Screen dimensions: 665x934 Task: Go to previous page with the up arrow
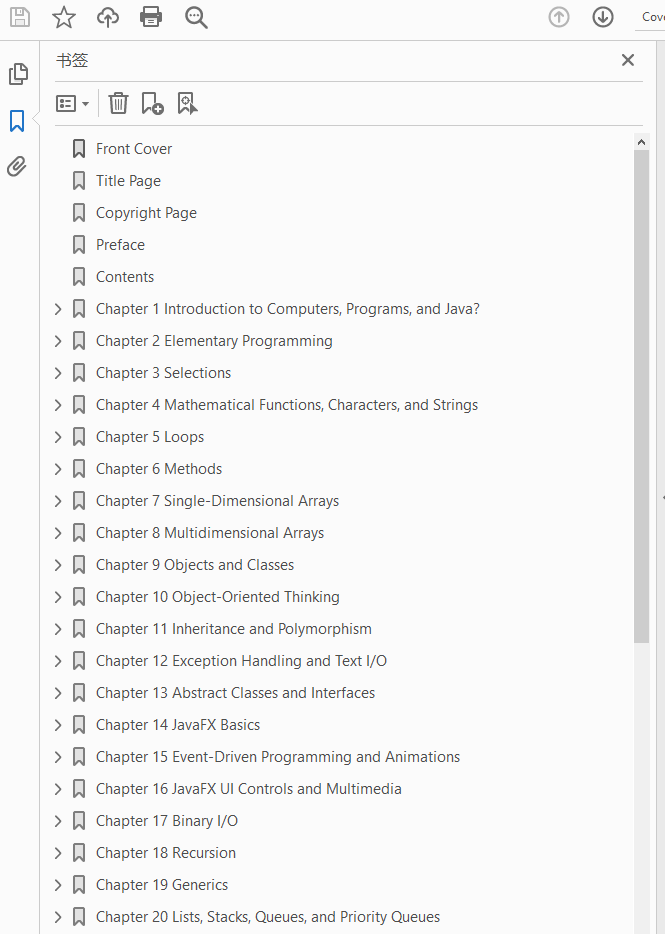point(559,17)
